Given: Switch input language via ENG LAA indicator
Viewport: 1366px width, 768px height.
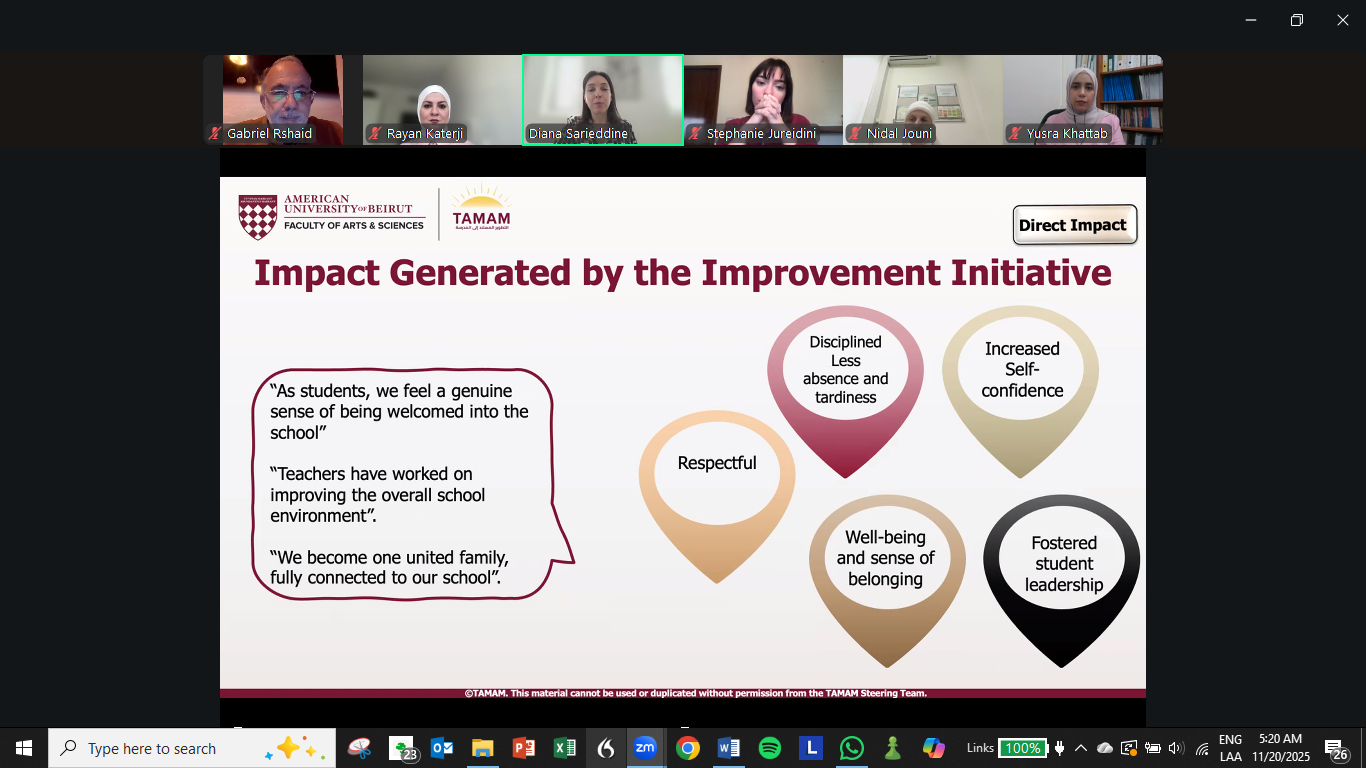Looking at the screenshot, I should 1230,748.
